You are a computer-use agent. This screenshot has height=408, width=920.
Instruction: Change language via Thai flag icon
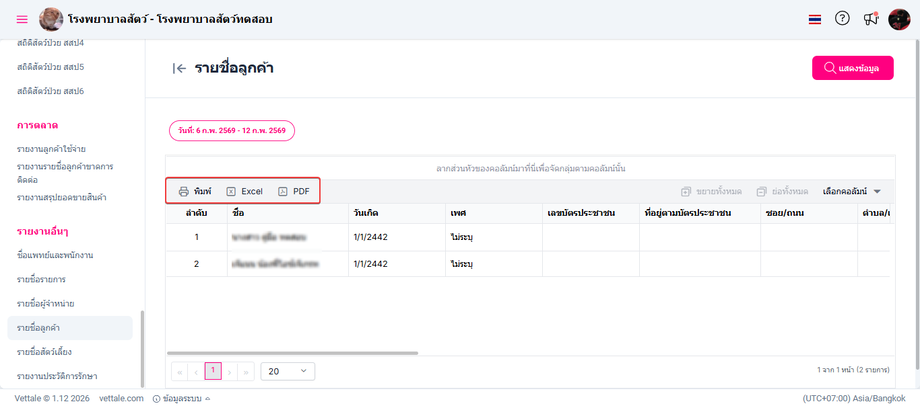coord(814,19)
